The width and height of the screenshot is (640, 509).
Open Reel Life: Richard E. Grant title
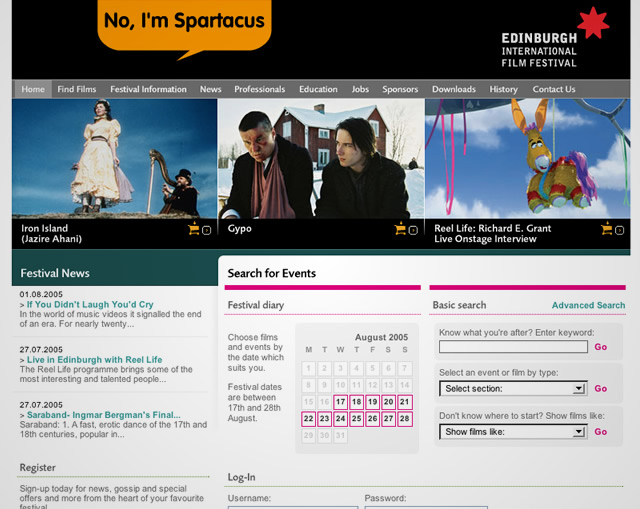(493, 233)
